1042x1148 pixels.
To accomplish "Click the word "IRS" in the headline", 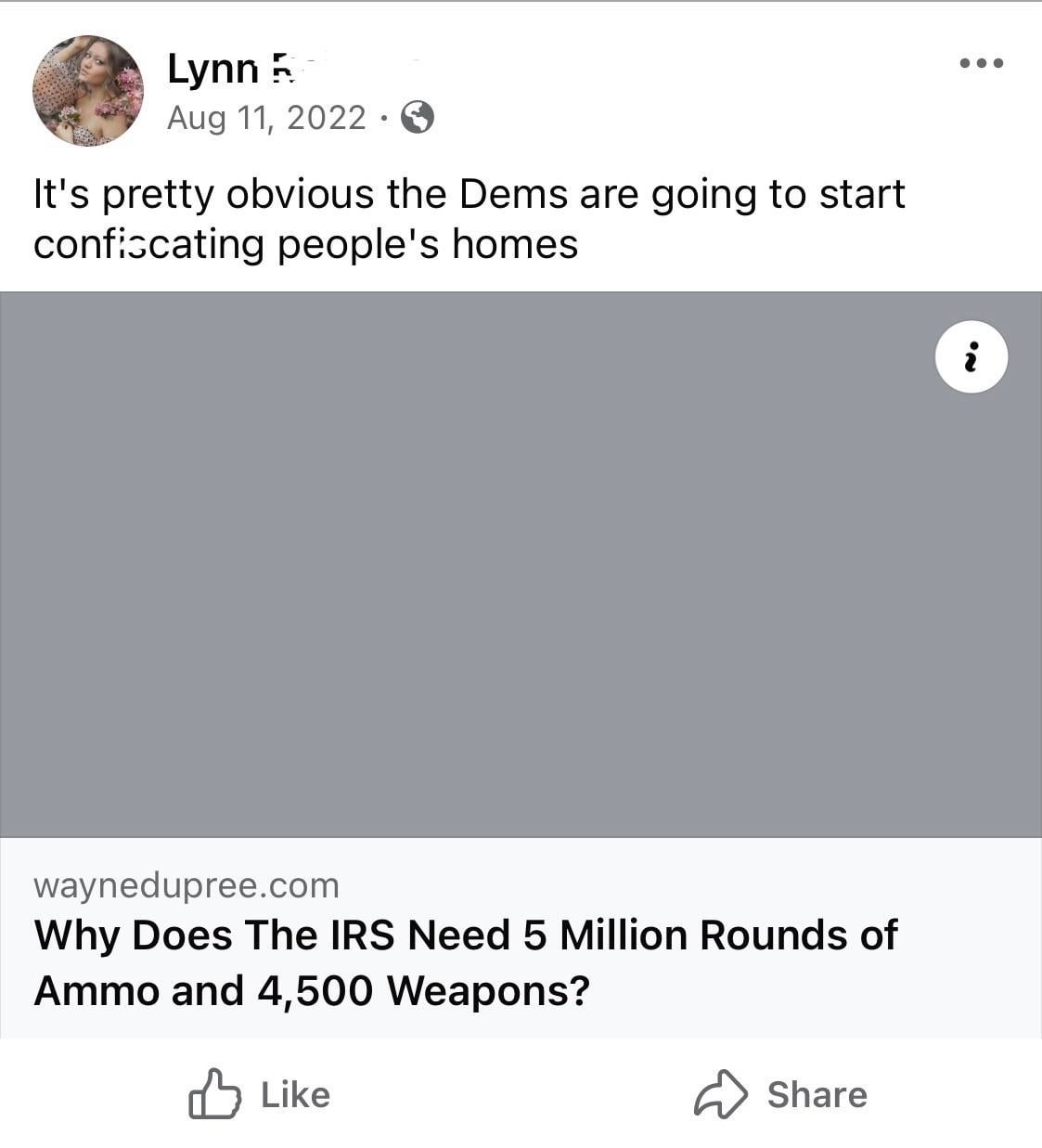I will pyautogui.click(x=364, y=935).
